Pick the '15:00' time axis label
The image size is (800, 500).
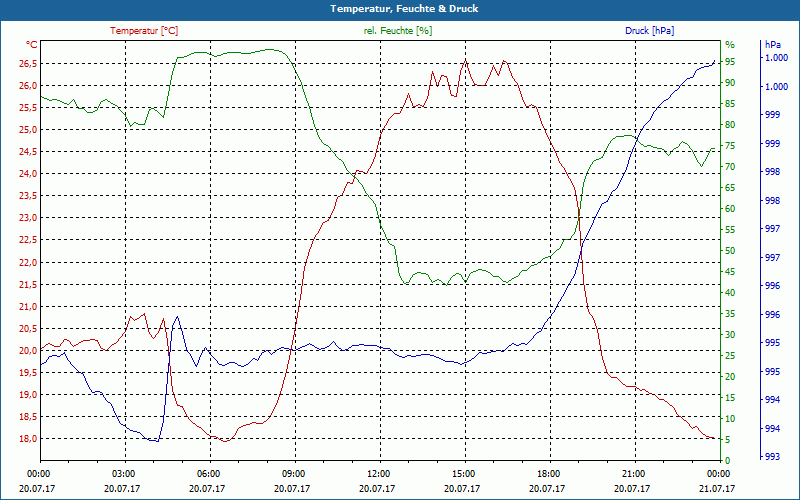coord(465,473)
